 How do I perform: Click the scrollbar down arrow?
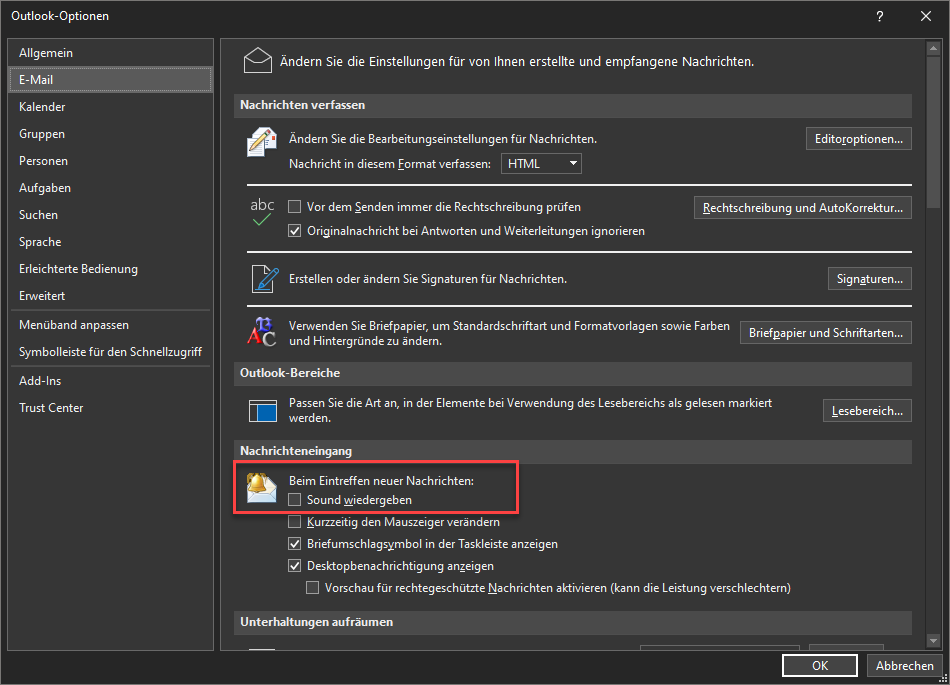933,640
